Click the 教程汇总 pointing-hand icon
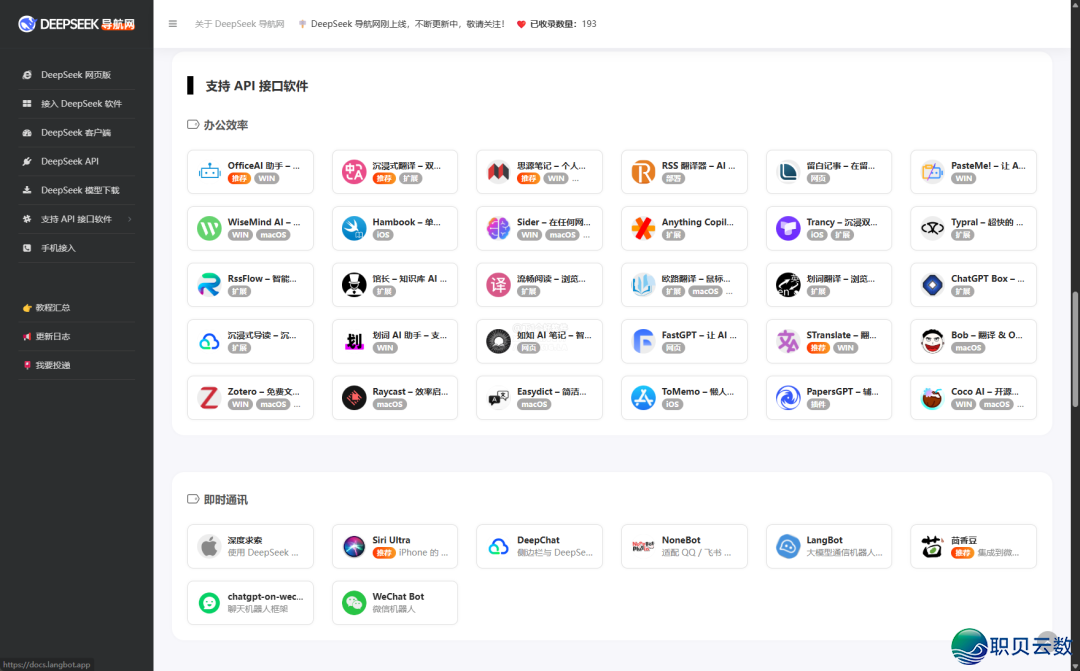Viewport: 1080px width, 671px height. [x=27, y=308]
